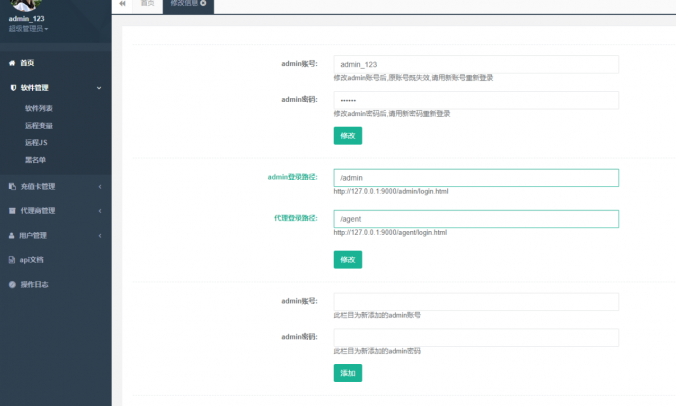Expand the 充值卡管理 menu arrow

point(100,187)
